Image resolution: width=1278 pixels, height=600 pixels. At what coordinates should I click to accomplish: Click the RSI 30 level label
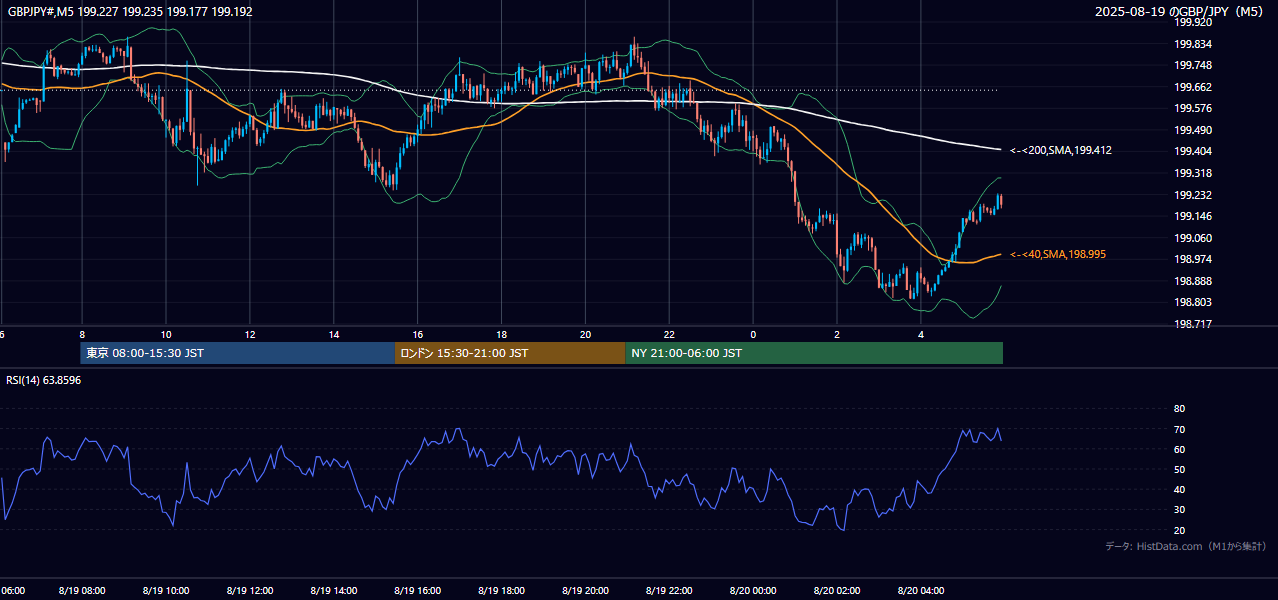coord(1179,510)
